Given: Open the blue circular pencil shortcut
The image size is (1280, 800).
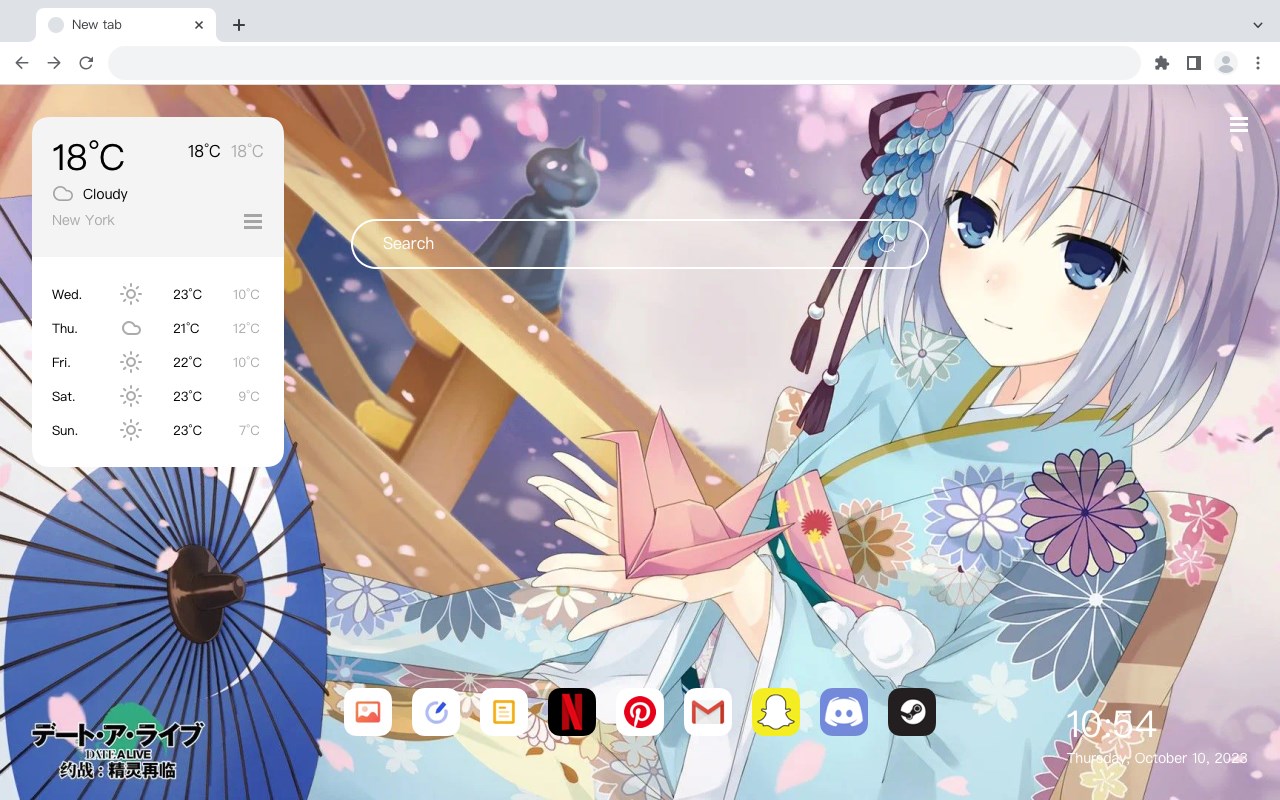Looking at the screenshot, I should coord(436,712).
